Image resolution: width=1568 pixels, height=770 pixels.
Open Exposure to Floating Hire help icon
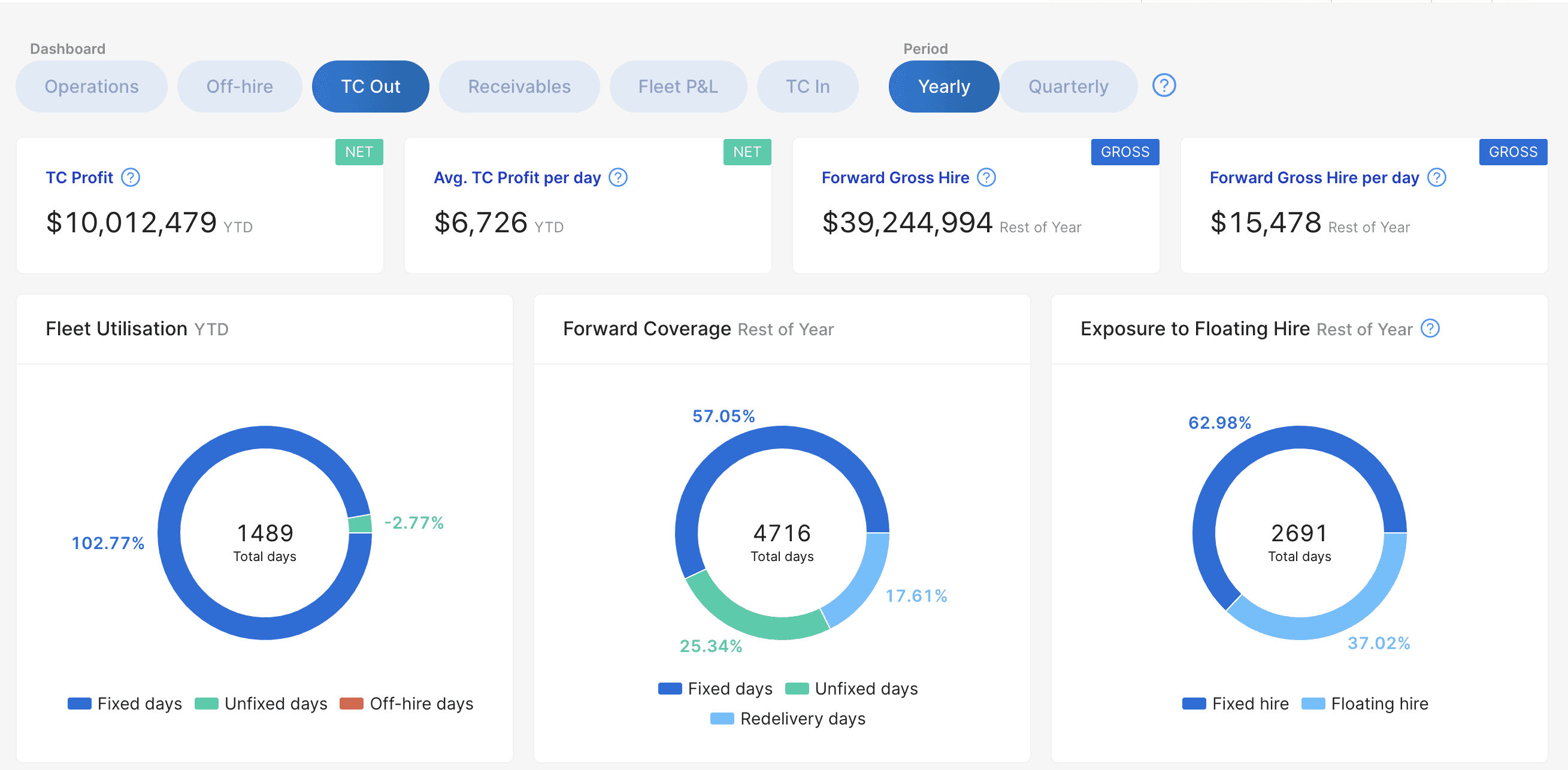pyautogui.click(x=1430, y=329)
